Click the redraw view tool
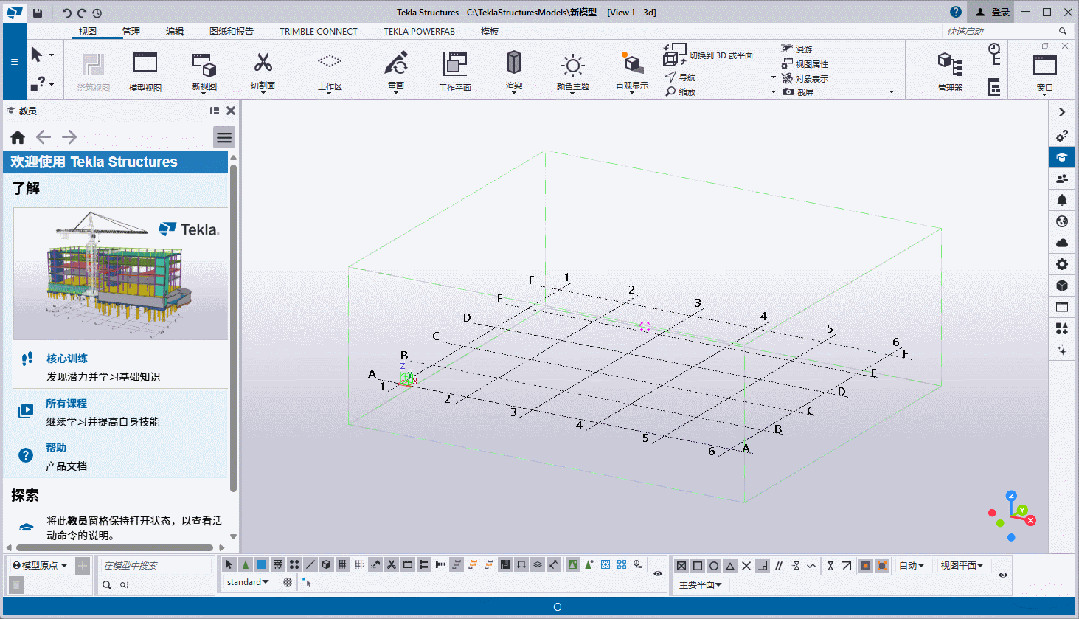1079x619 pixels. 396,71
